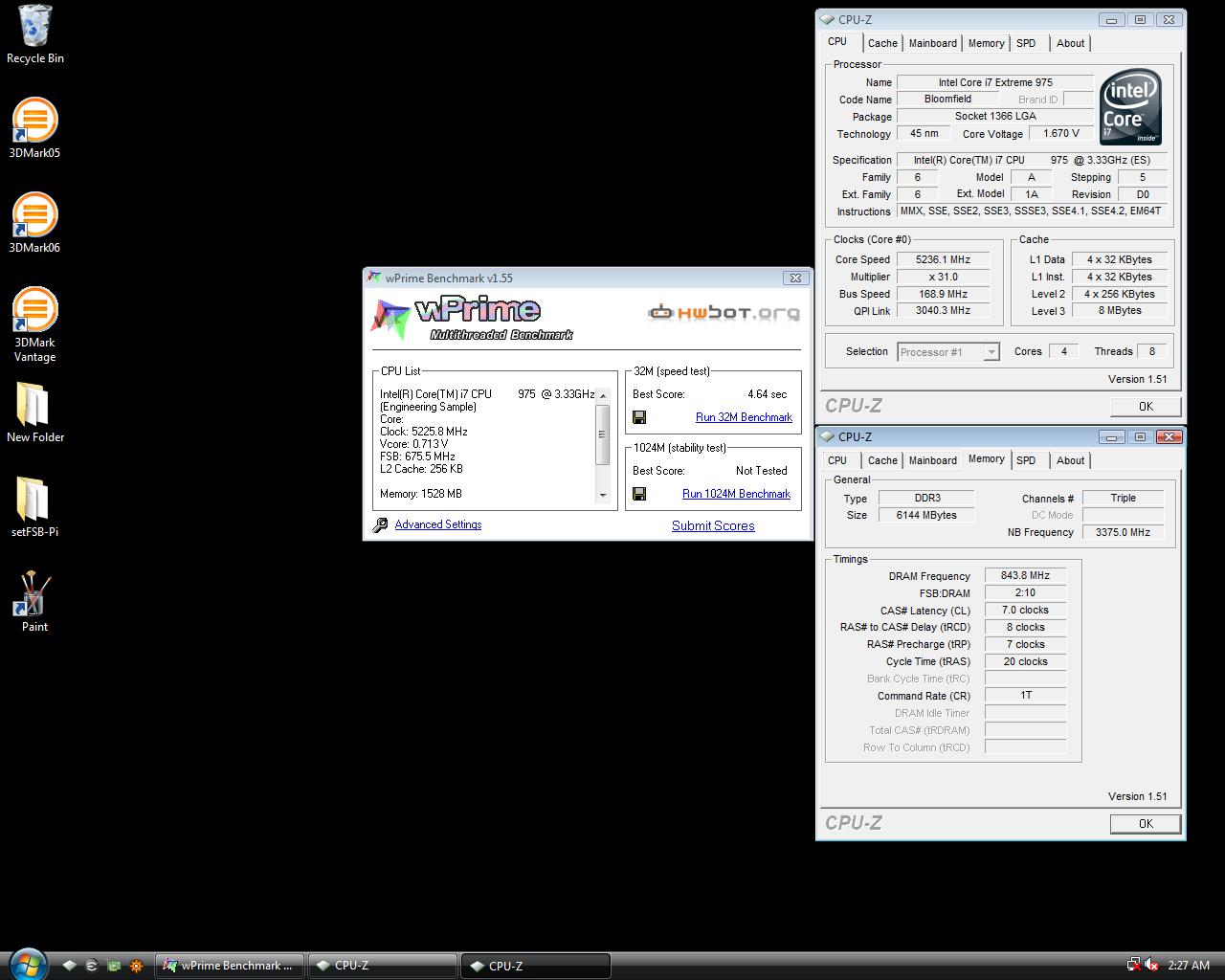Open the Paint desktop shortcut
The width and height of the screenshot is (1225, 980).
tap(34, 602)
